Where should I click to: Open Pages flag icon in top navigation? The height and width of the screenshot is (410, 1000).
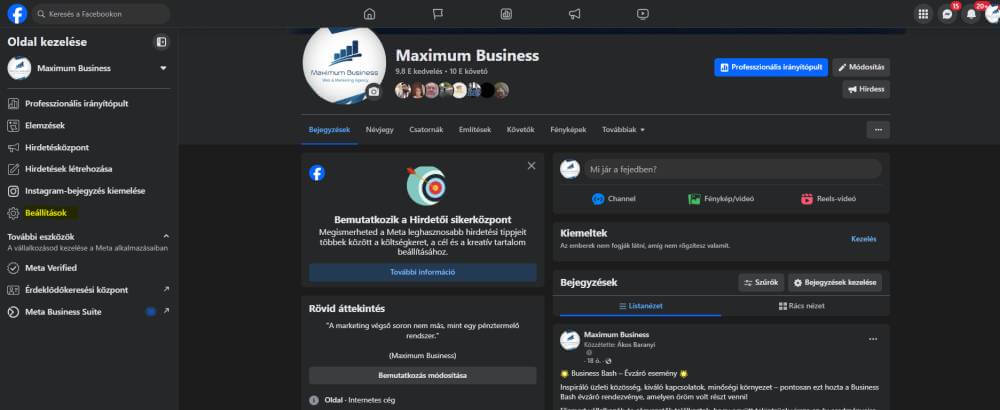(438, 14)
